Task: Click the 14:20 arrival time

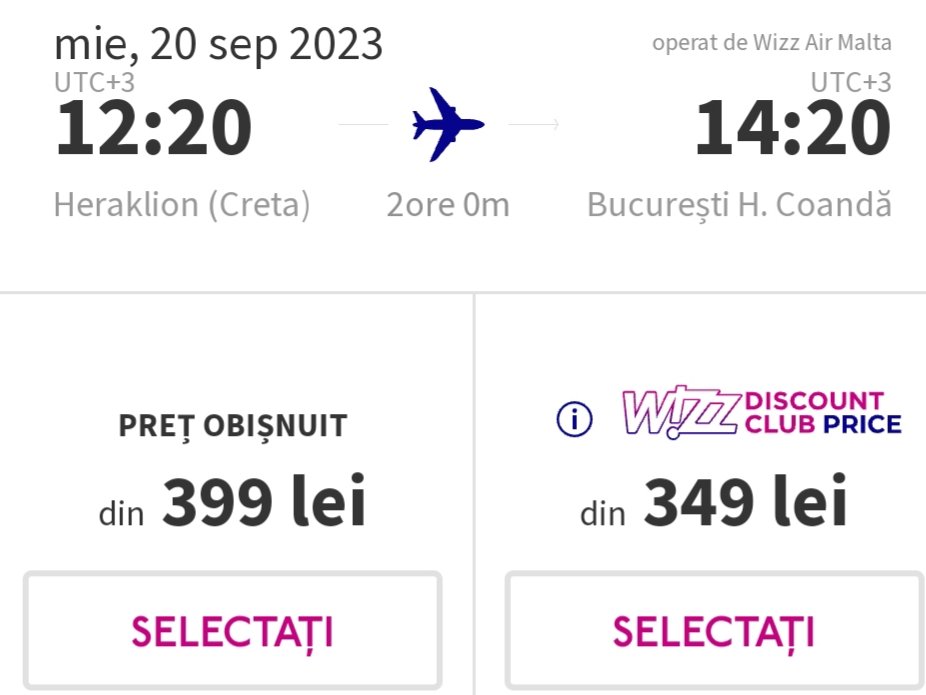Action: click(792, 129)
